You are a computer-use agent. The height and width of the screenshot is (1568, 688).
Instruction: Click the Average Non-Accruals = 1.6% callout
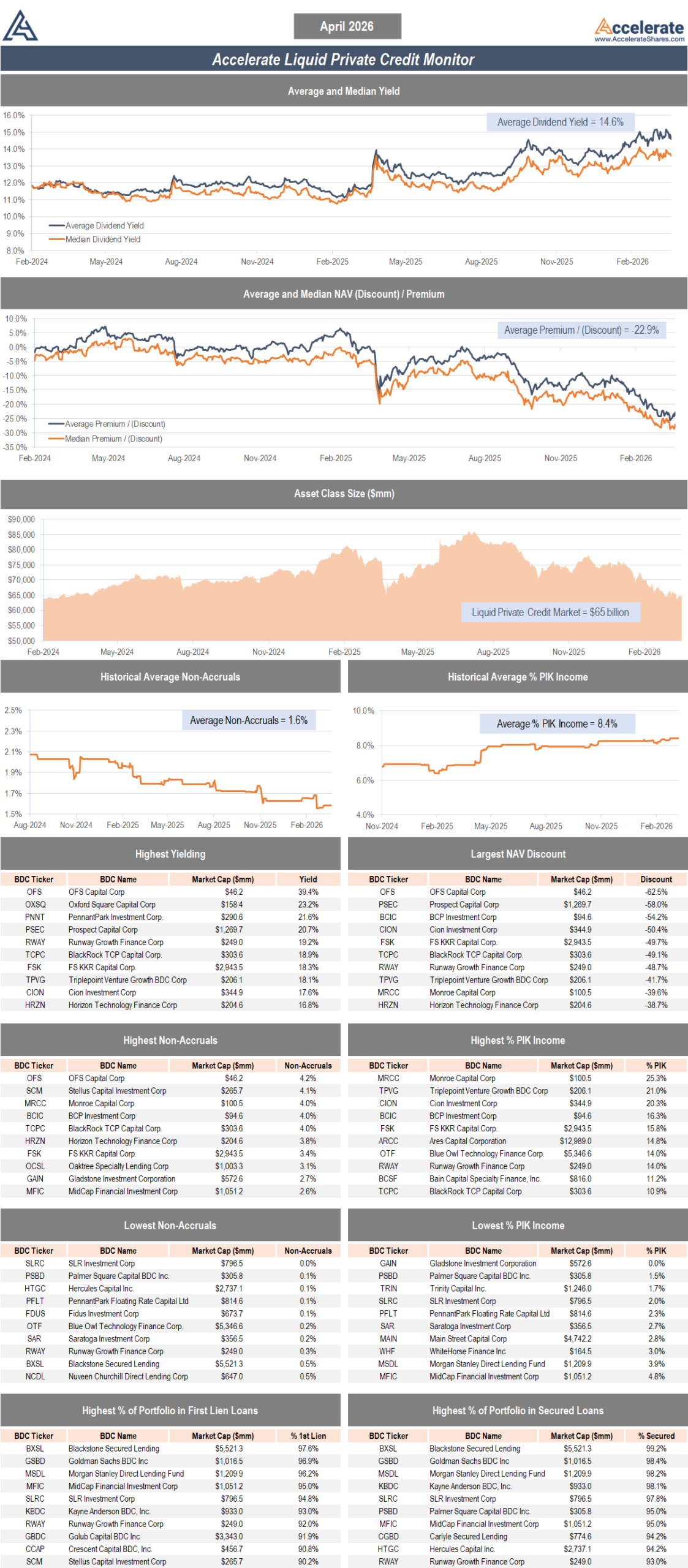pos(249,720)
